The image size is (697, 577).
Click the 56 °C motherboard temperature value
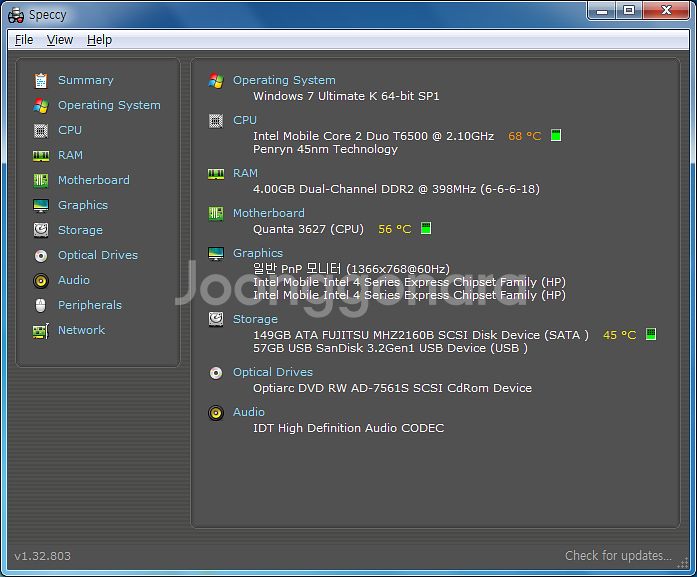click(395, 229)
